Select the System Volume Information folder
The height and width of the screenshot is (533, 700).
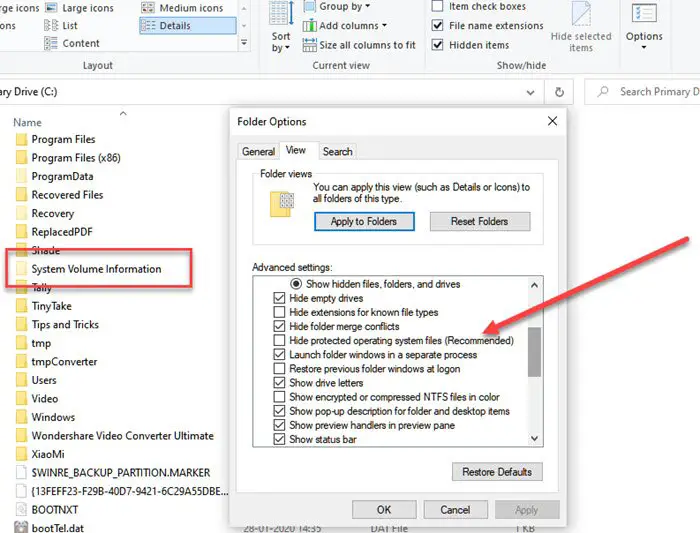[x=96, y=269]
